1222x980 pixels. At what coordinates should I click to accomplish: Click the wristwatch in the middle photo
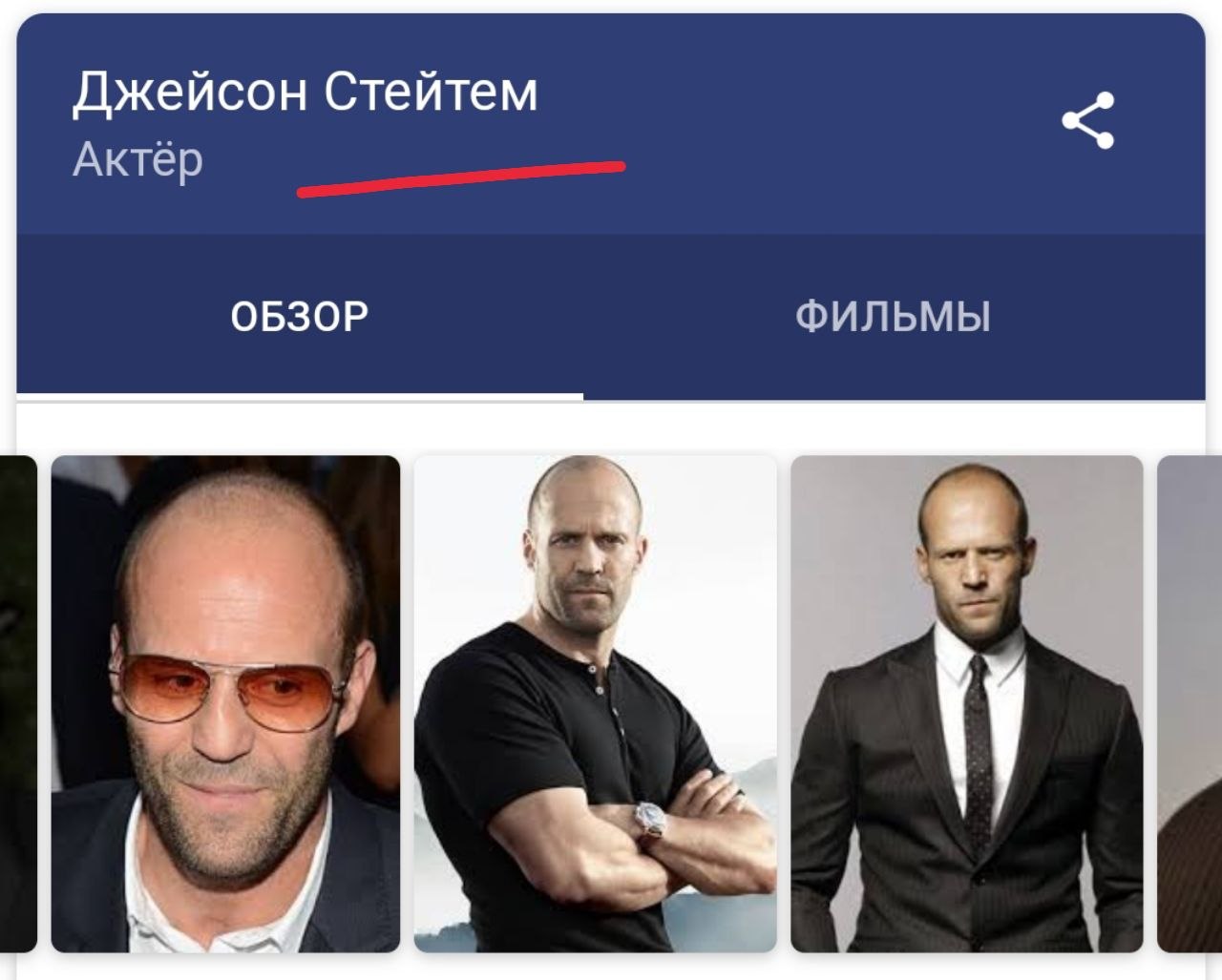pos(650,820)
